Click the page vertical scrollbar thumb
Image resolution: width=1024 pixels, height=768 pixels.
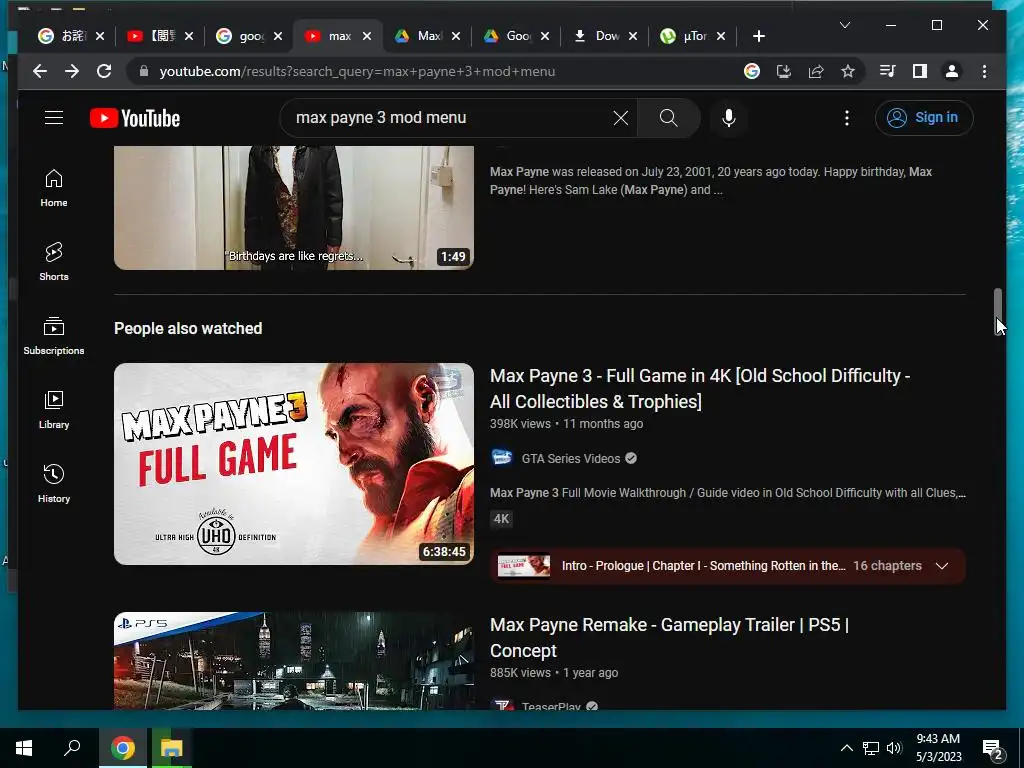tap(997, 310)
